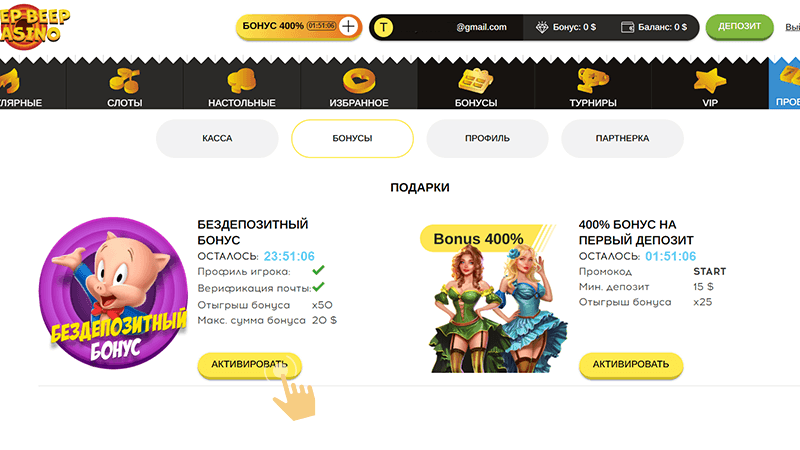Switch to the Касса tab
This screenshot has height=450, width=800.
coord(217,138)
